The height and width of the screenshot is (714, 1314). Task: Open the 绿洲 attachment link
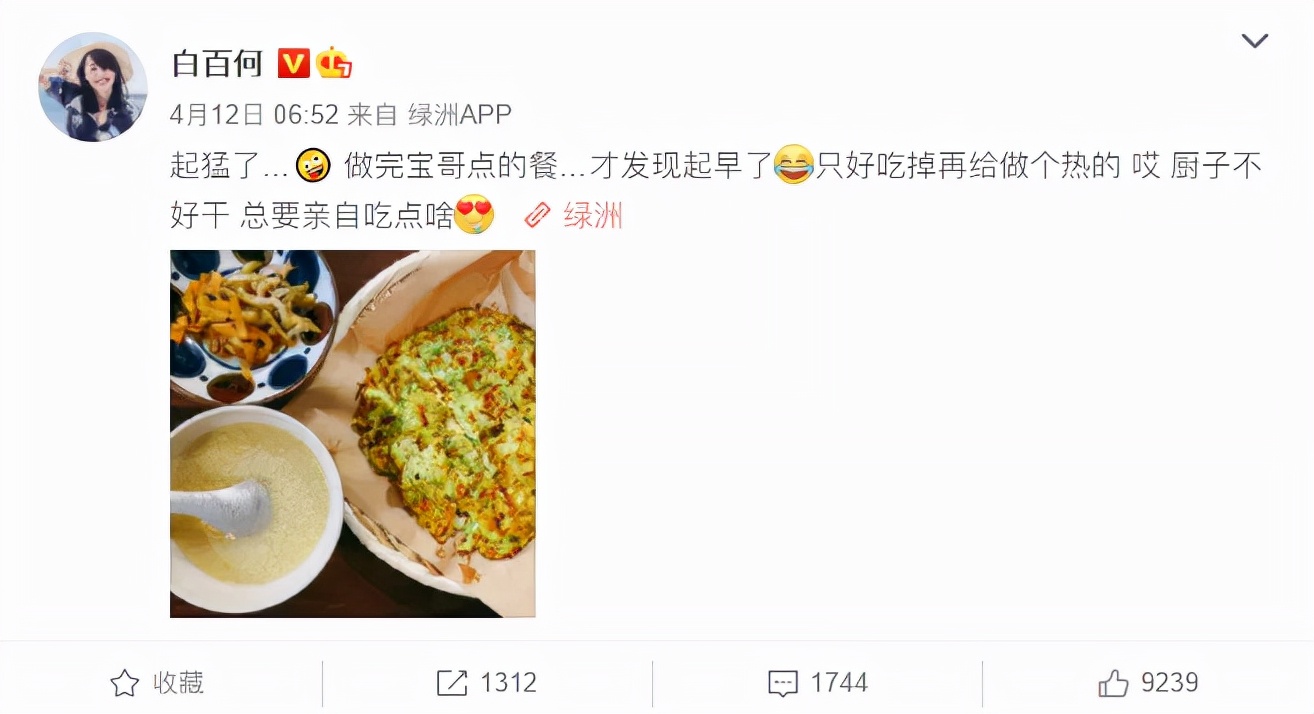(593, 214)
